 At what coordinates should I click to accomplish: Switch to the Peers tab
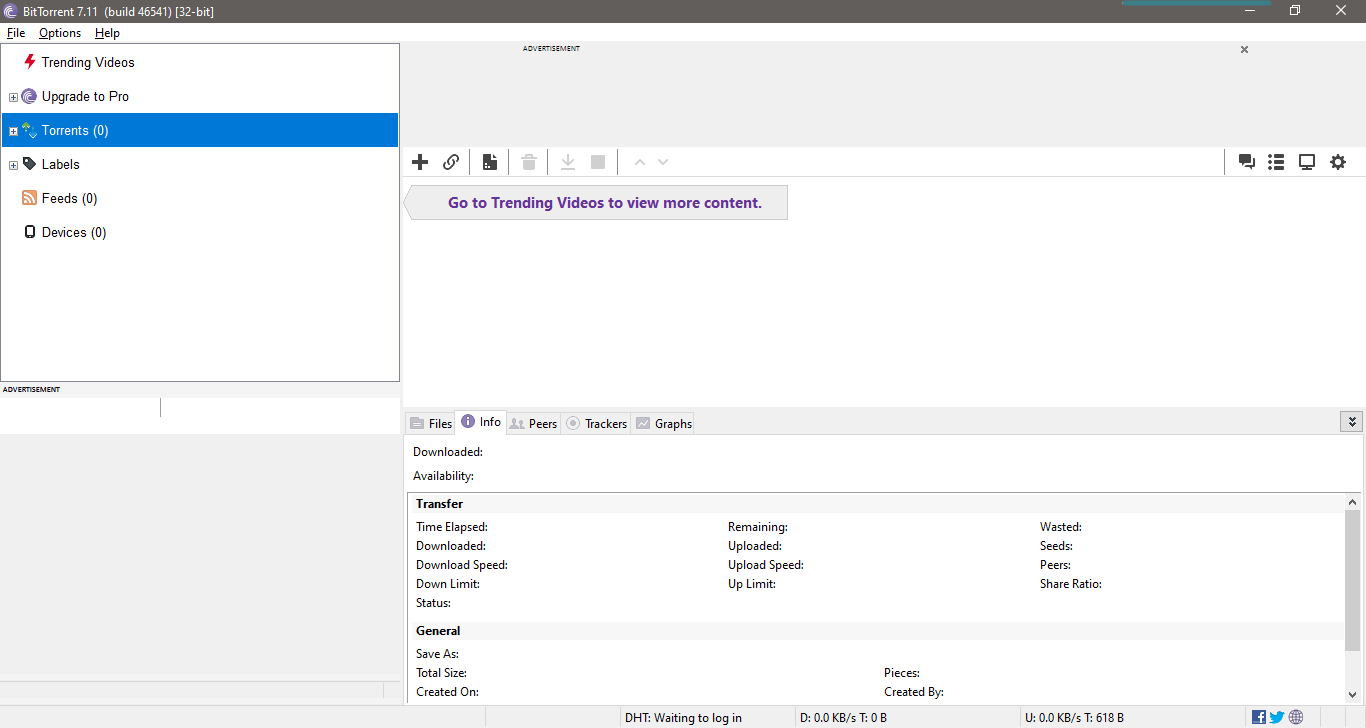[533, 423]
